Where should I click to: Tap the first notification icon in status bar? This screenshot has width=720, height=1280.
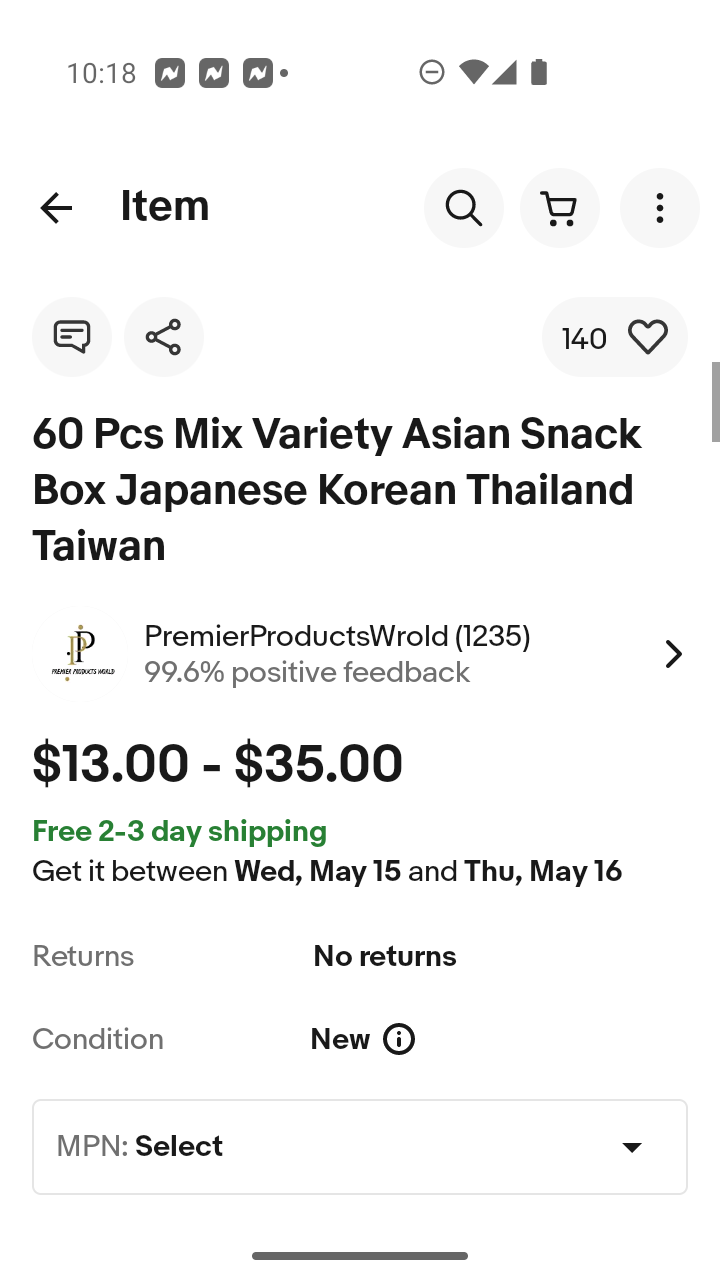pyautogui.click(x=170, y=73)
